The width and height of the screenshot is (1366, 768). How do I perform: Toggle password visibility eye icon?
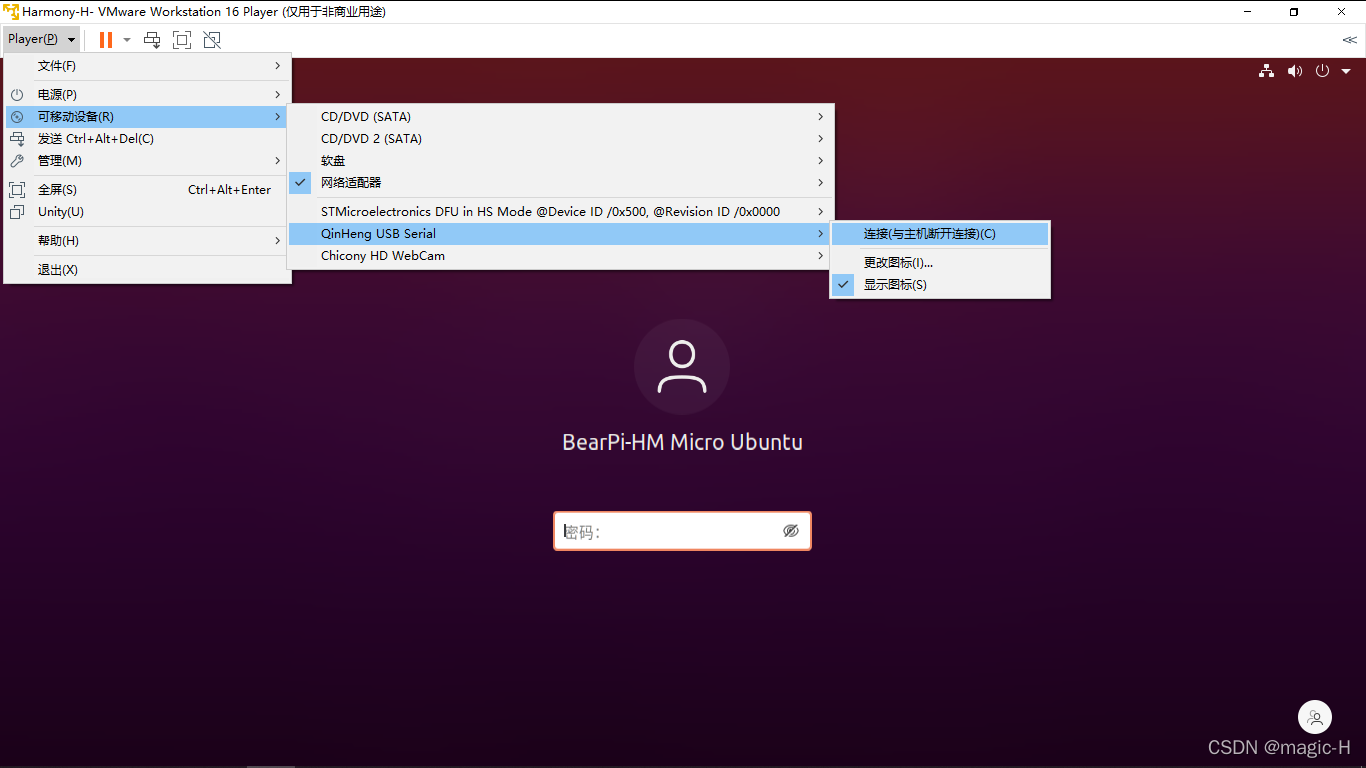pyautogui.click(x=791, y=531)
